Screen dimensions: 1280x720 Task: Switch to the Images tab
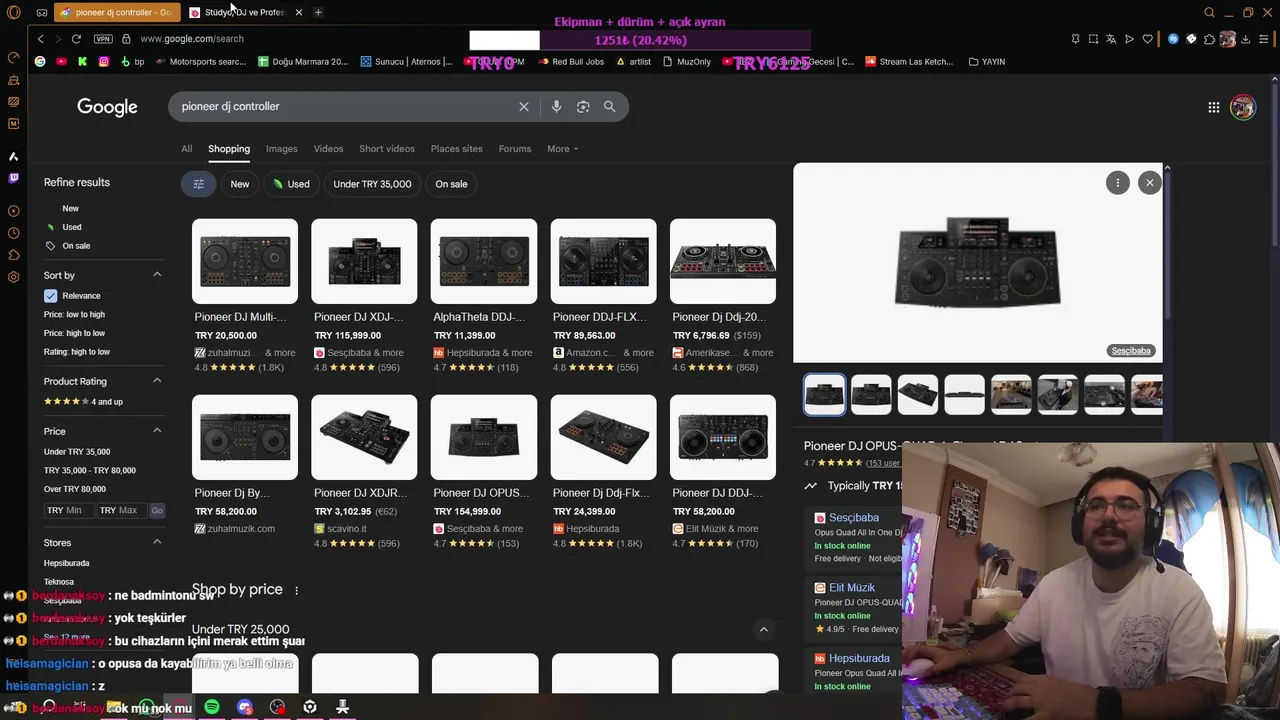pyautogui.click(x=282, y=149)
